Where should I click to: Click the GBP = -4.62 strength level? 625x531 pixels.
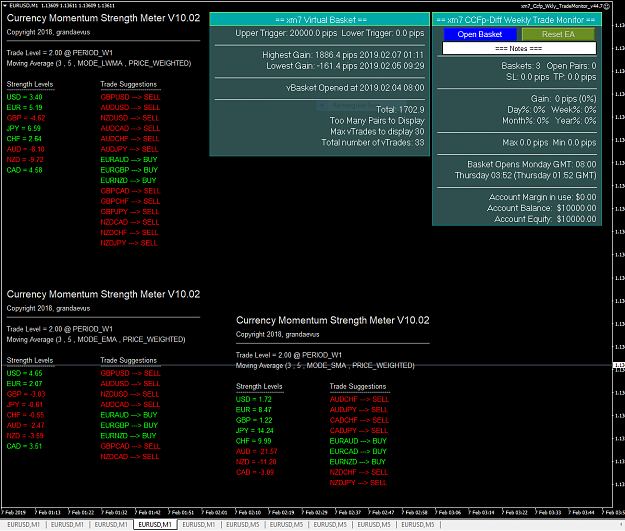click(26, 118)
